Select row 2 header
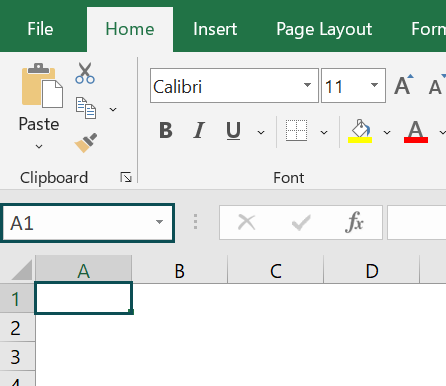Screen dimensions: 446x386 [17, 327]
